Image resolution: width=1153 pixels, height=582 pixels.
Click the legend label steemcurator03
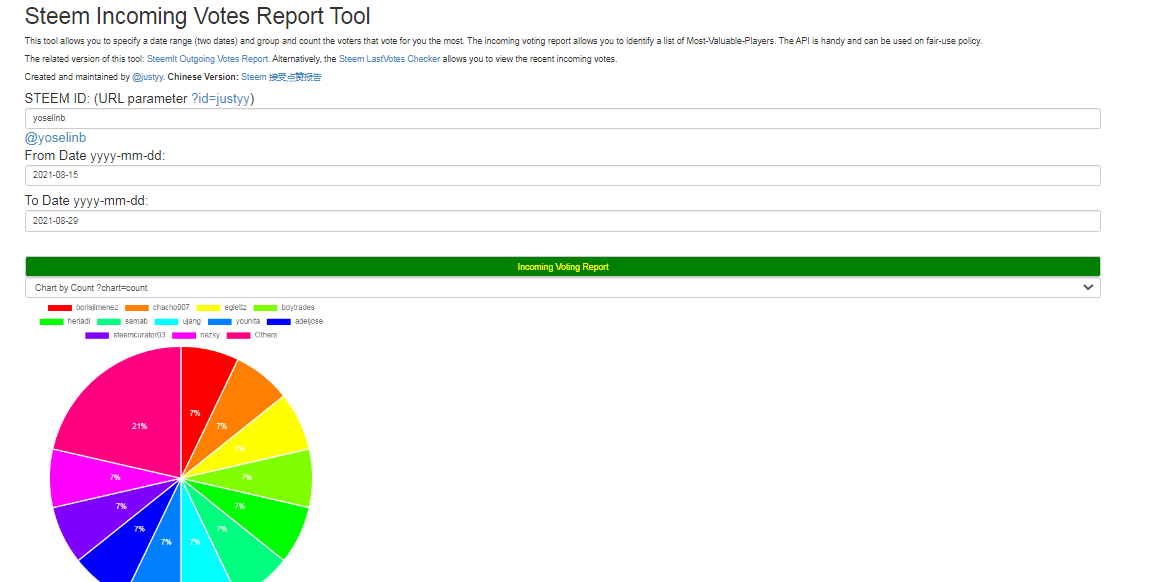click(140, 336)
